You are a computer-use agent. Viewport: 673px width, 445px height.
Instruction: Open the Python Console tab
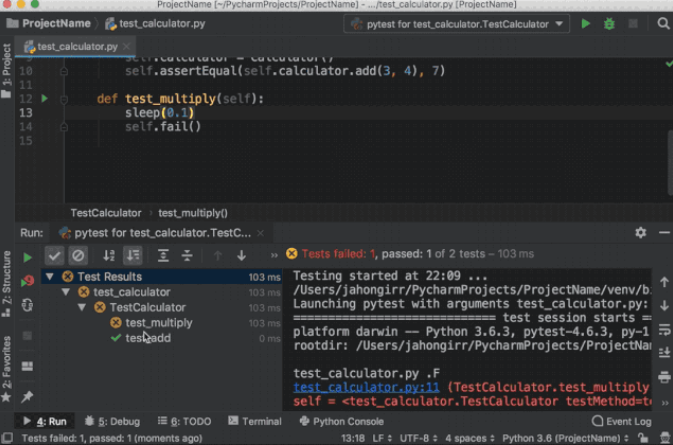point(342,421)
